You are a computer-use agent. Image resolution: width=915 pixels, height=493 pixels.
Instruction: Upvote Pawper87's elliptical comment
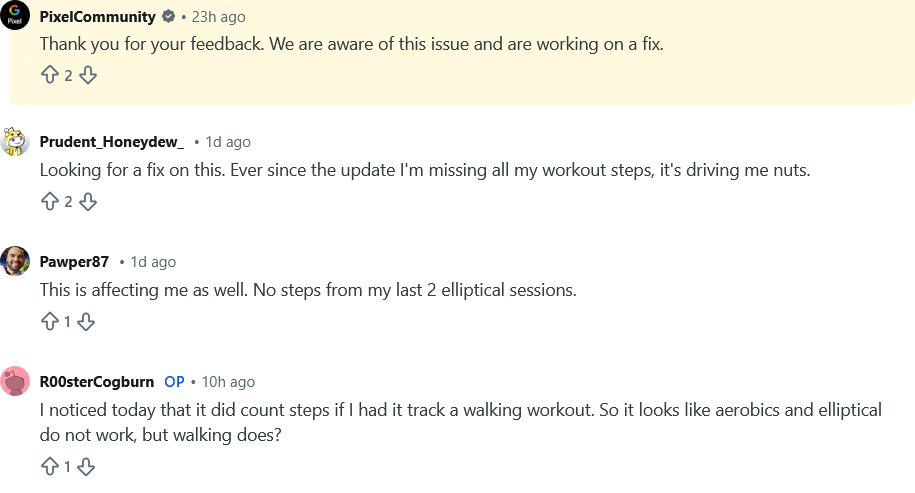(x=49, y=322)
